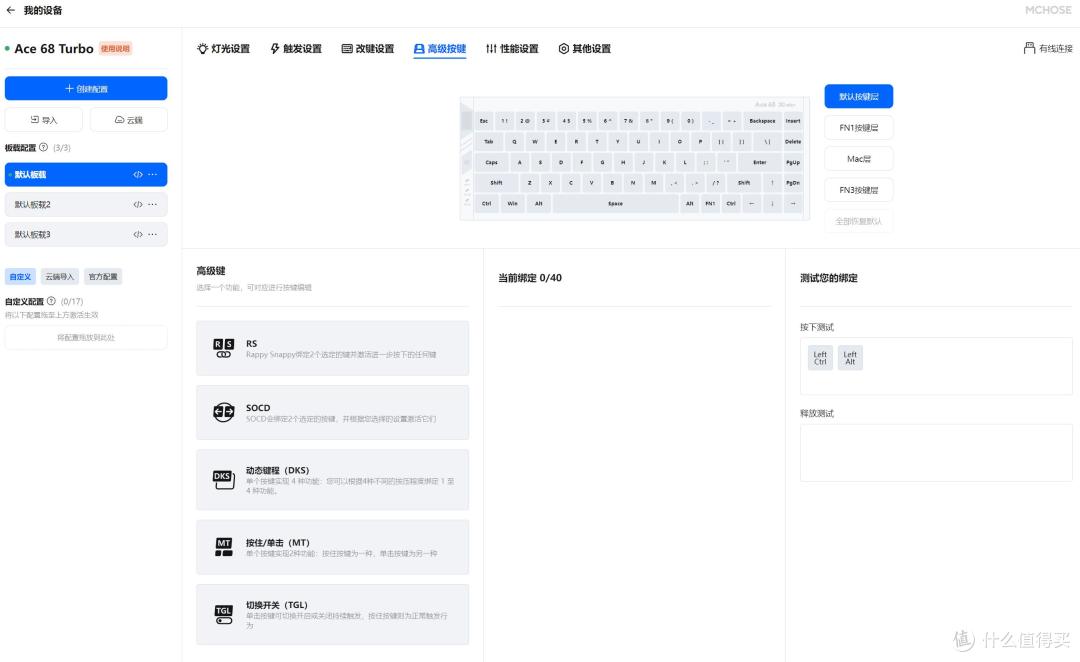The height and width of the screenshot is (662, 1080).
Task: Click the 云端 button
Action: [129, 120]
